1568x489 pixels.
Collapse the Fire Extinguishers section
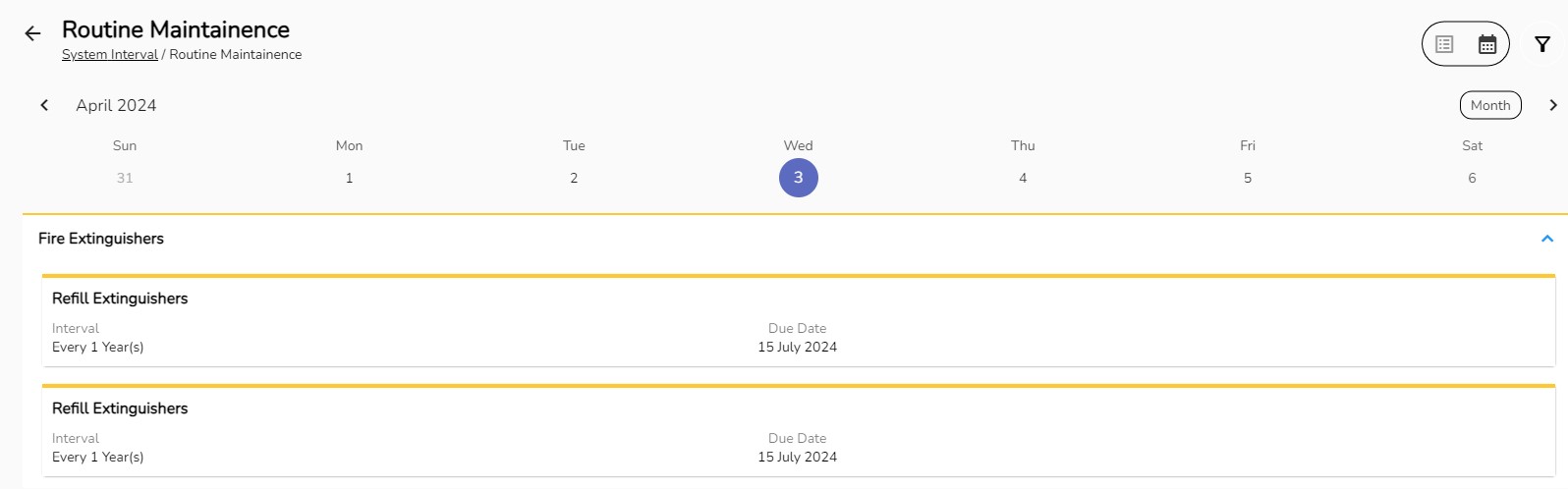coord(1546,239)
